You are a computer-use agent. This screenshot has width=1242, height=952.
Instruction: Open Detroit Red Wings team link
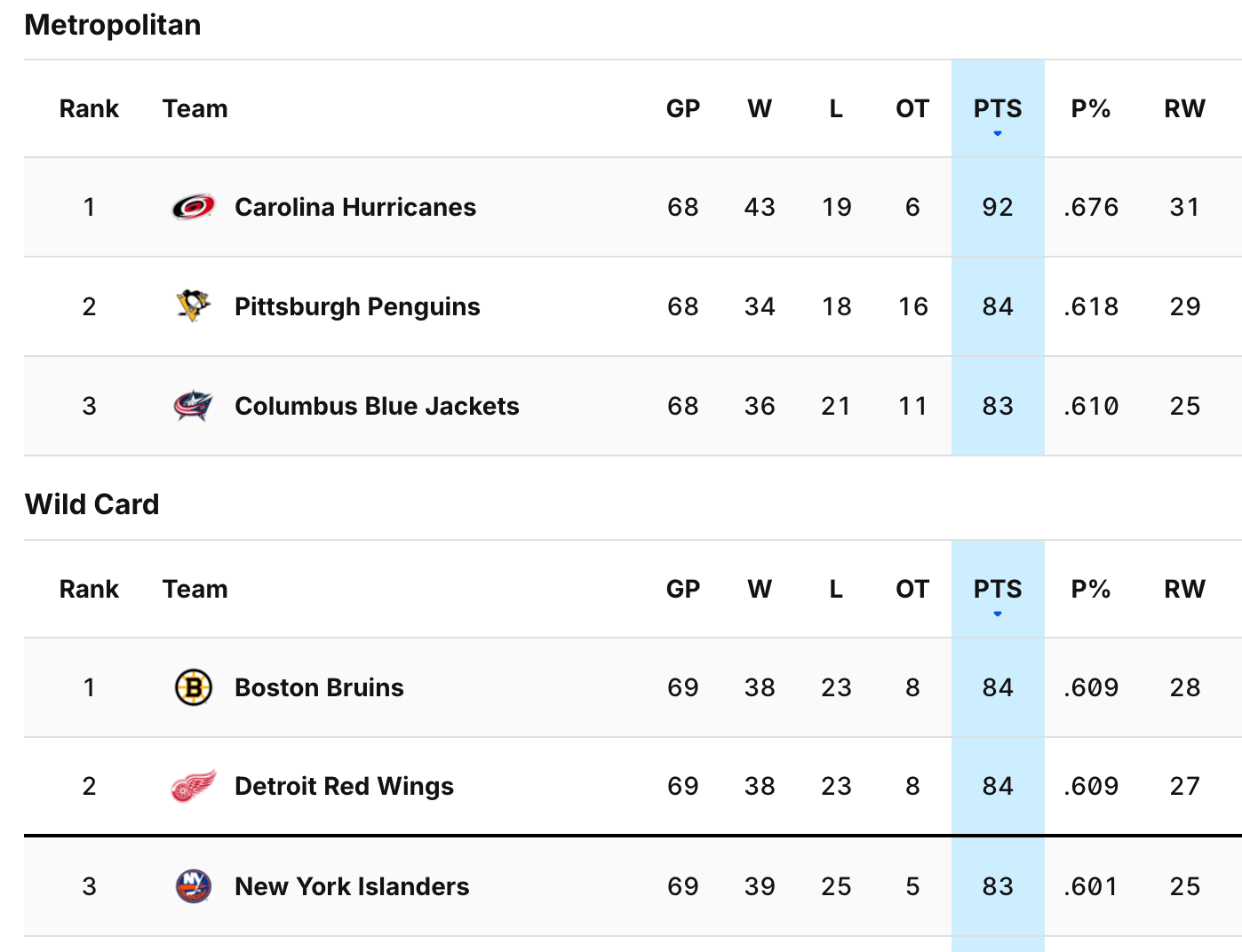click(x=344, y=786)
